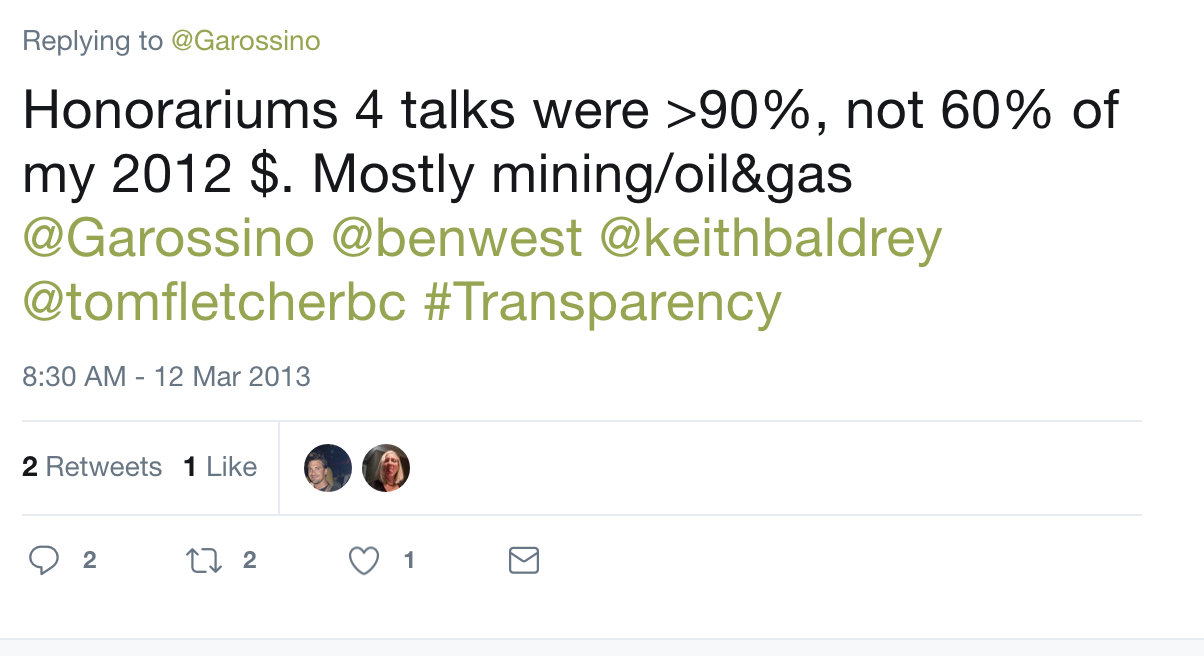This screenshot has height=656, width=1204.
Task: Like the tweet with heart icon
Action: 364,561
